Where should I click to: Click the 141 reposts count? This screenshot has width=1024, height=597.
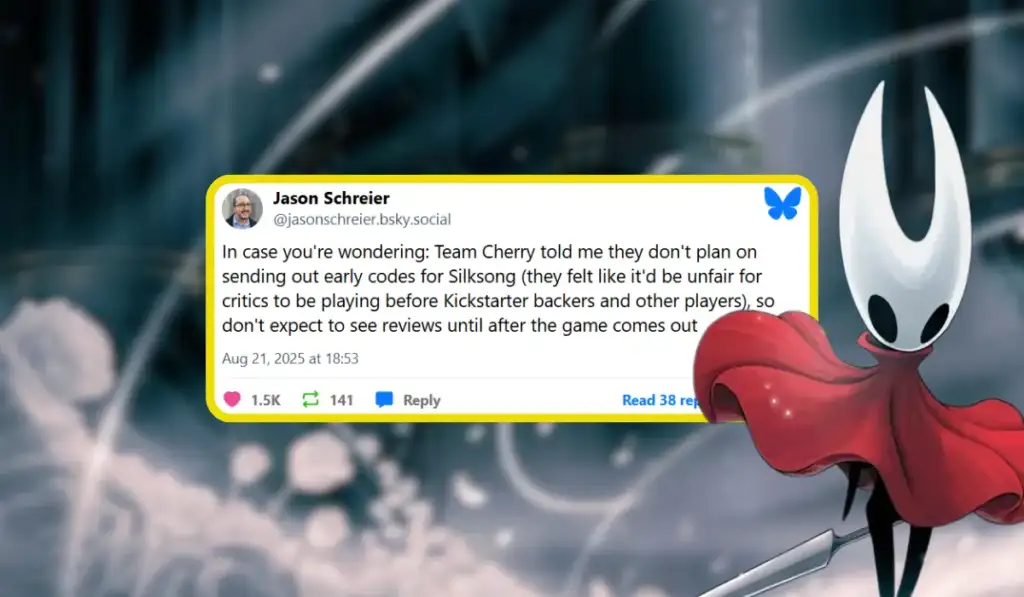tap(342, 400)
